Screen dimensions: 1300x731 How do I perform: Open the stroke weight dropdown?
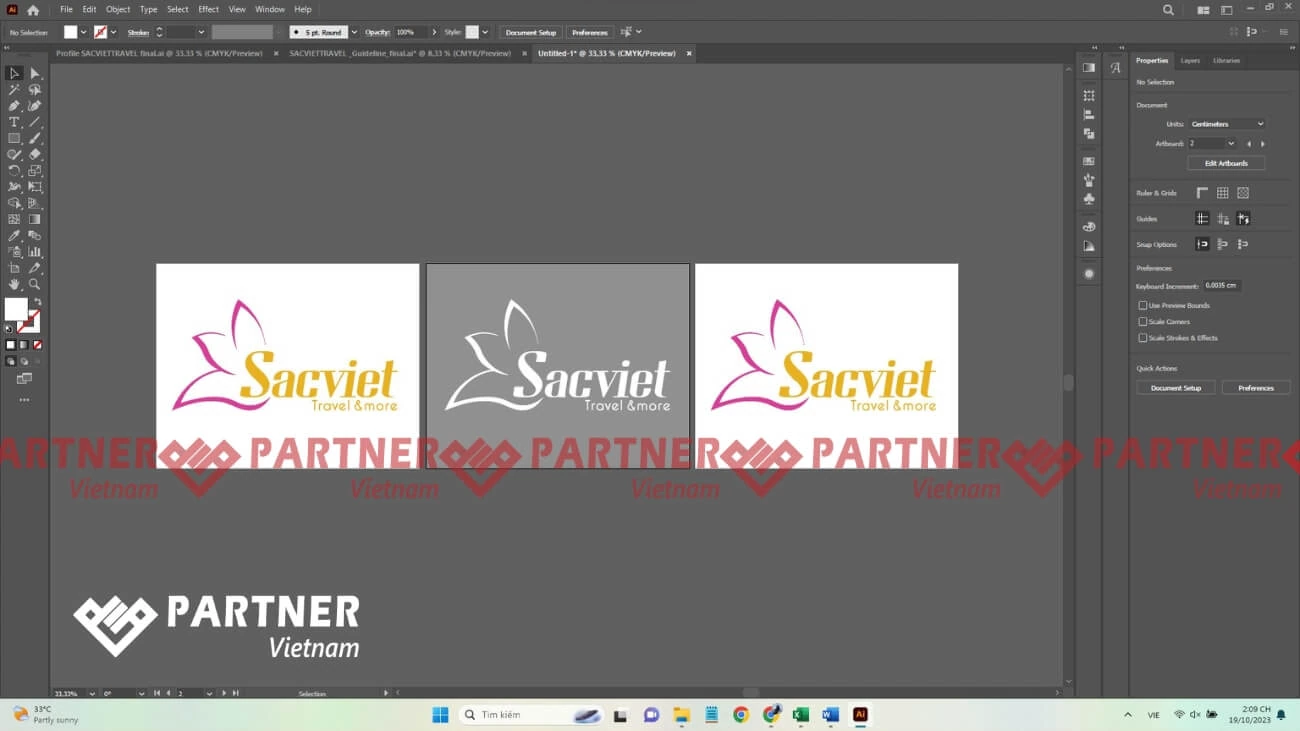click(x=201, y=32)
